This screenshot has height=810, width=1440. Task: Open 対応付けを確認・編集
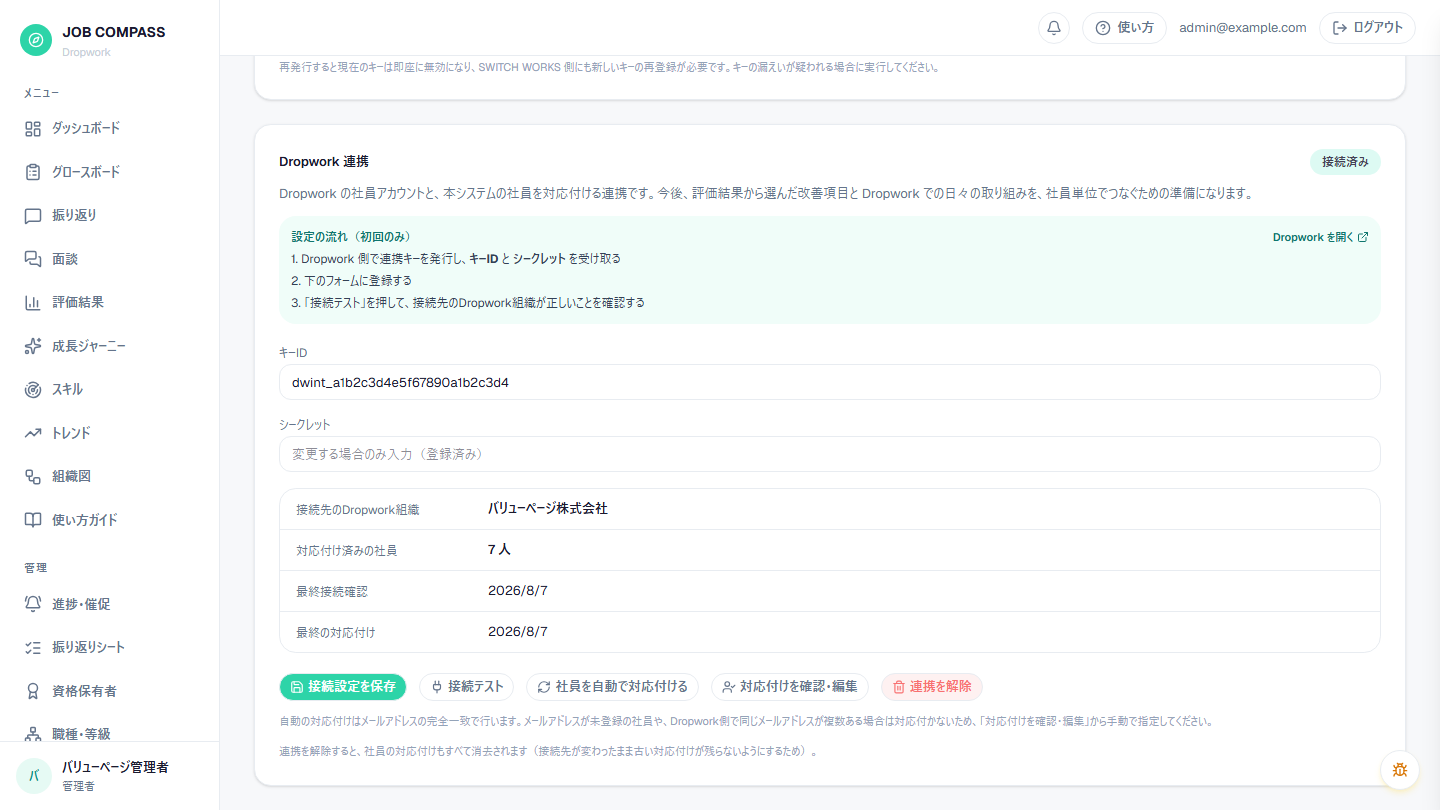coord(789,687)
